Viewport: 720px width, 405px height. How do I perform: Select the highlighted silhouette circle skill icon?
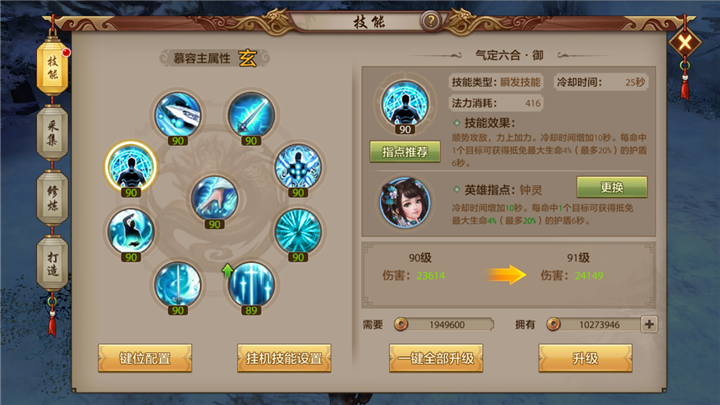click(x=131, y=166)
